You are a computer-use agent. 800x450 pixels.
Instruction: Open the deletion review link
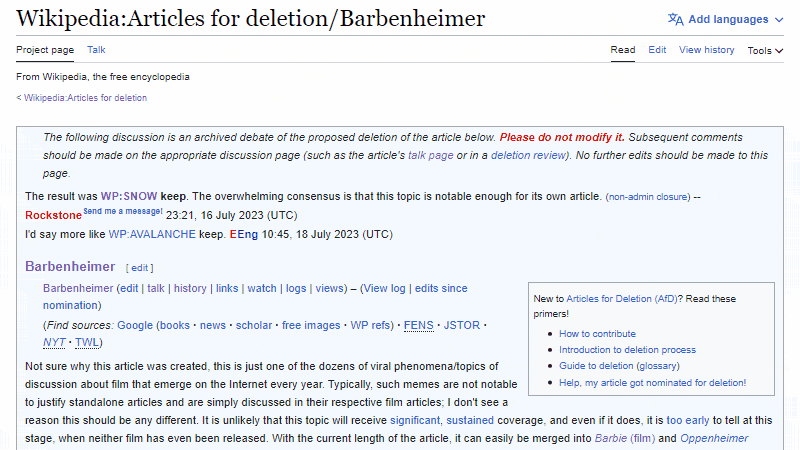pyautogui.click(x=528, y=155)
